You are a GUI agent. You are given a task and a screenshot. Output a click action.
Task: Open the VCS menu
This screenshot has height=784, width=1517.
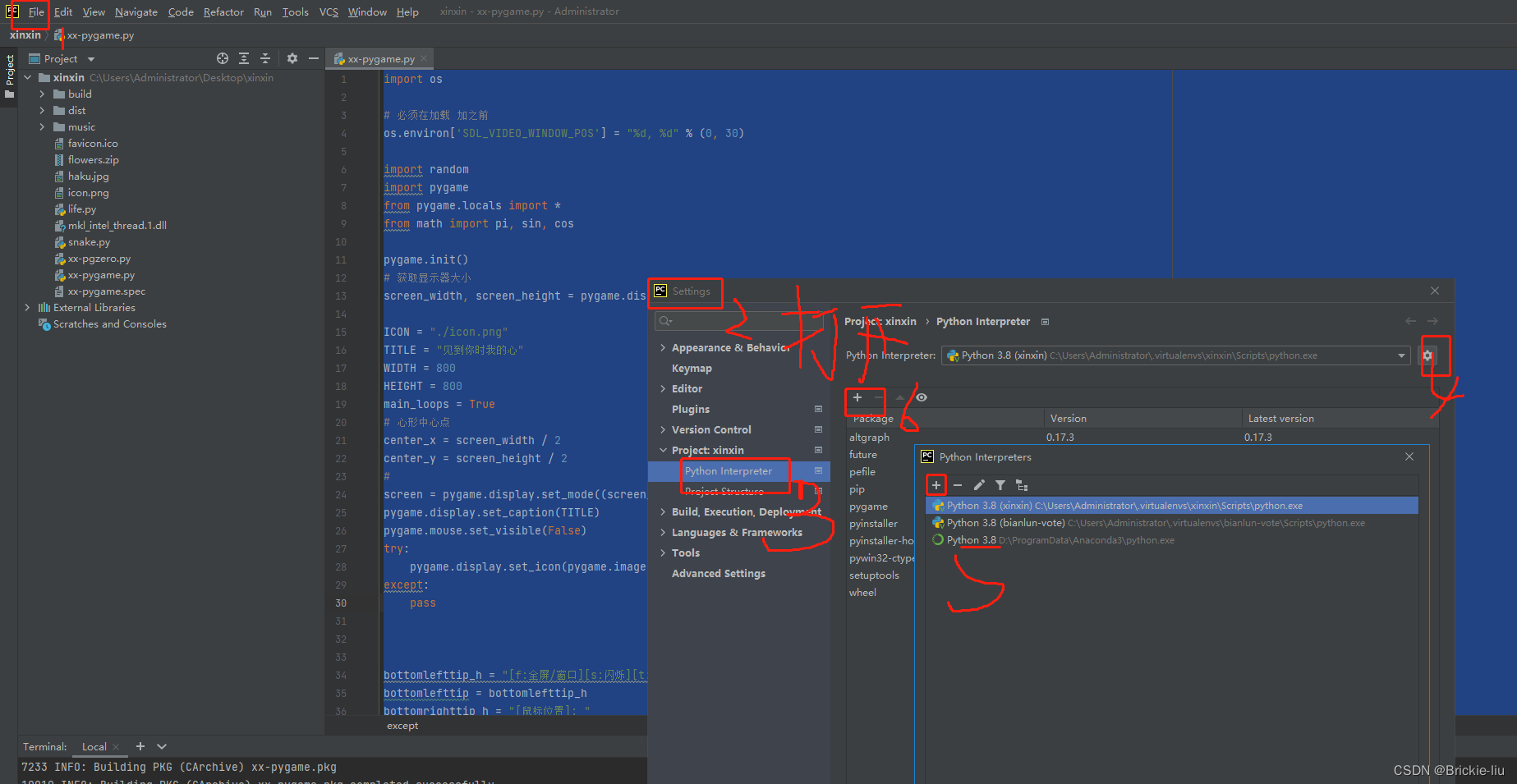click(x=329, y=11)
